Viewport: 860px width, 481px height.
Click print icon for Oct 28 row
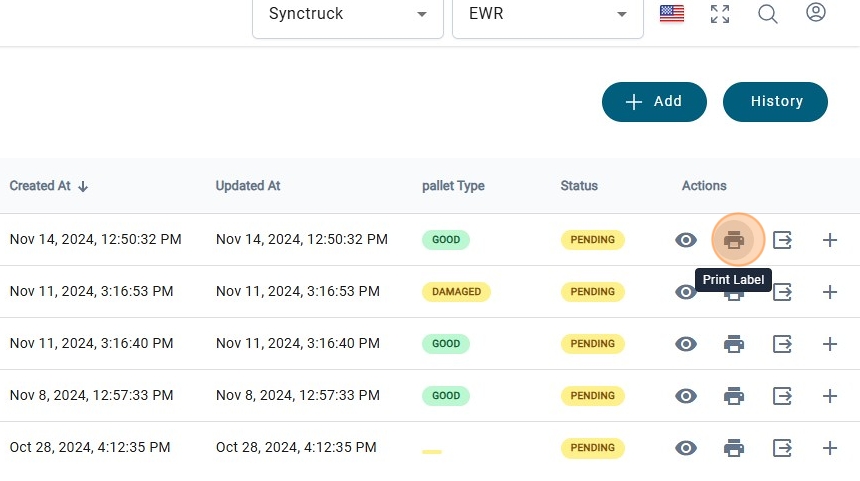click(x=734, y=448)
